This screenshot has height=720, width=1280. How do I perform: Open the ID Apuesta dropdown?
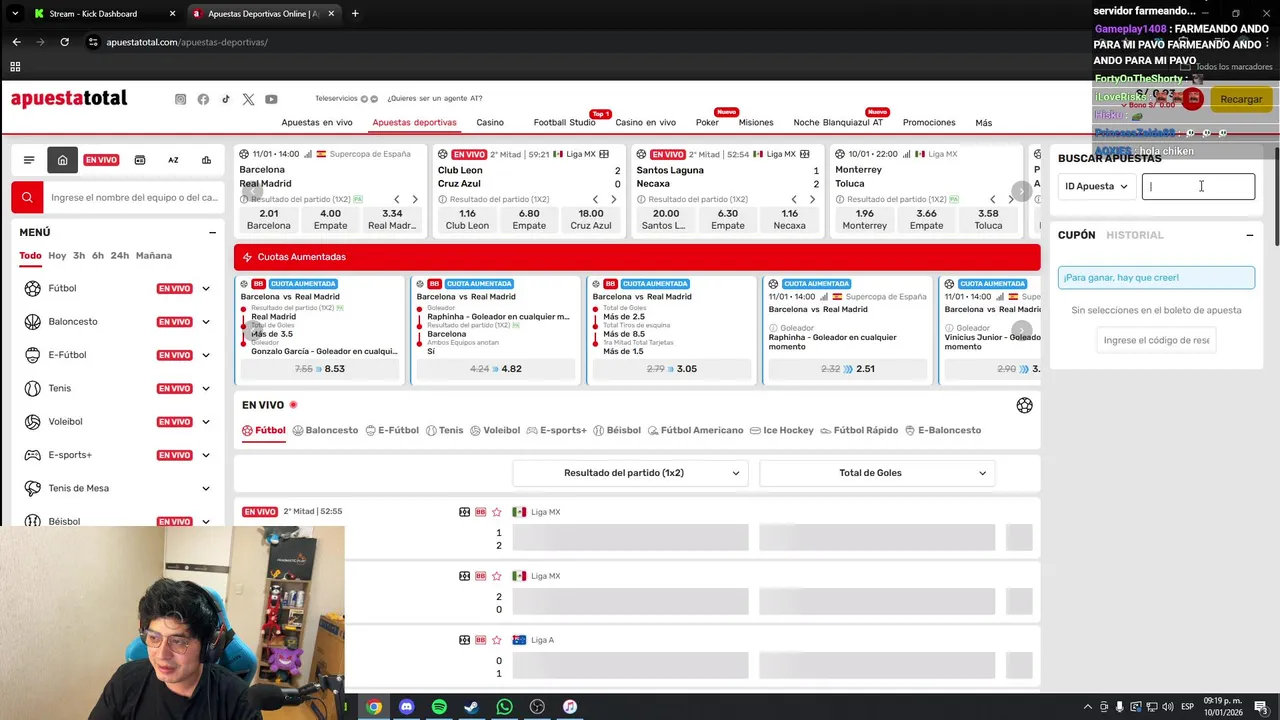1097,186
